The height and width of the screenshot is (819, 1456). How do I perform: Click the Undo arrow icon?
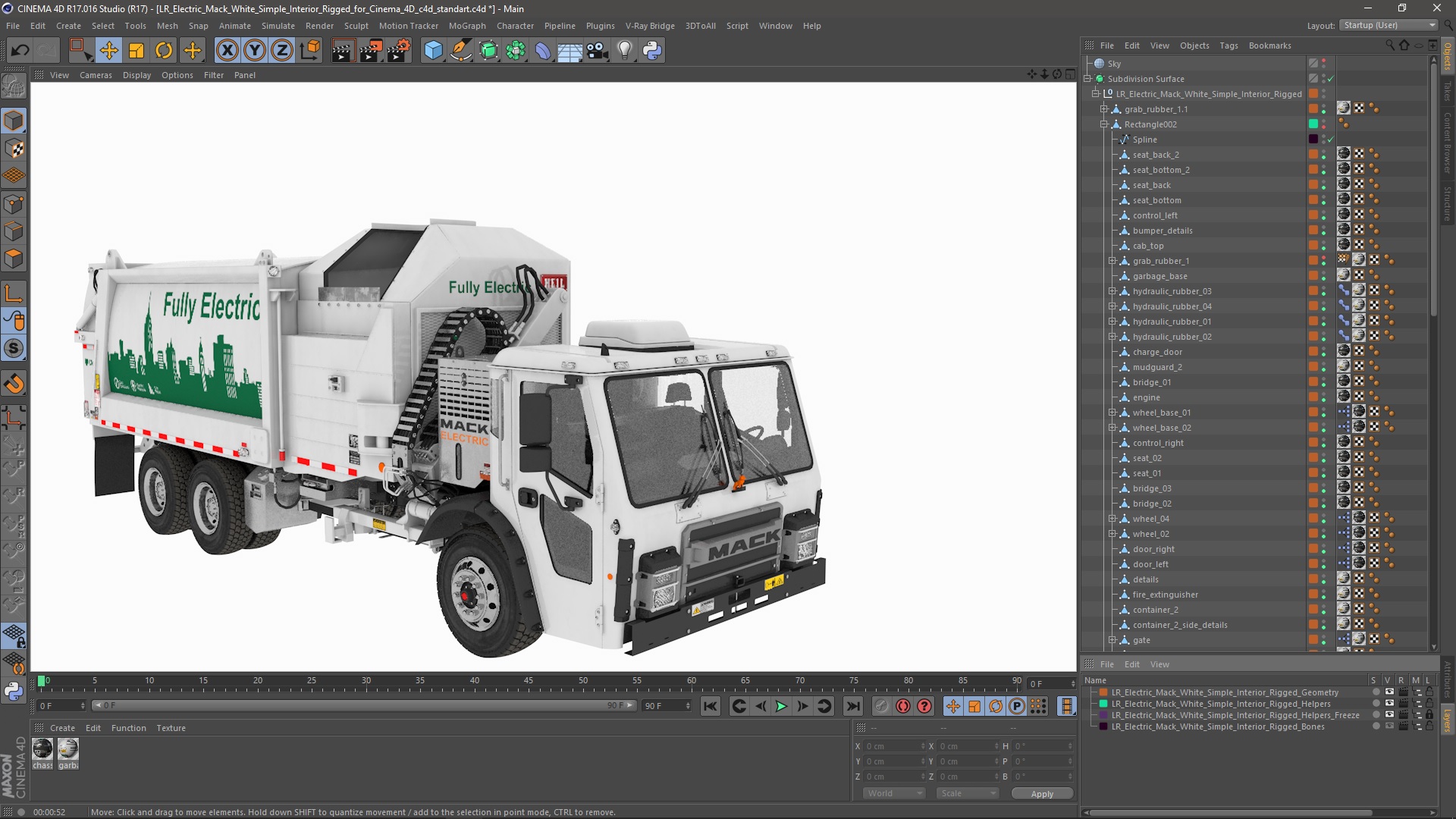pos(20,51)
